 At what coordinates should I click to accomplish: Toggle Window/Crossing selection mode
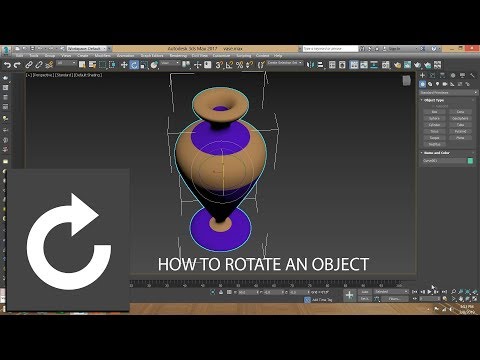112,65
